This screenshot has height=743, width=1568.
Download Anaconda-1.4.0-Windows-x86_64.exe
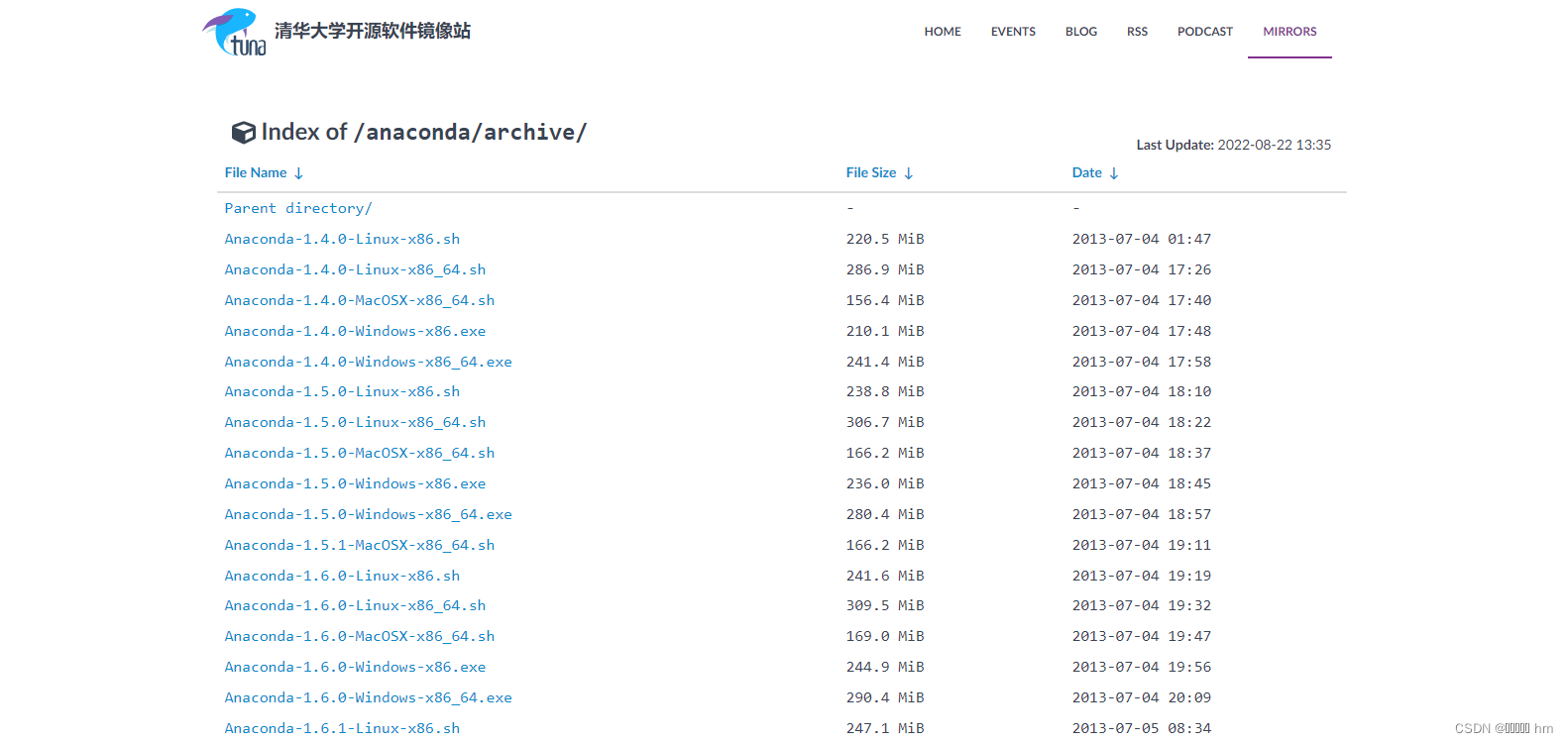(369, 362)
